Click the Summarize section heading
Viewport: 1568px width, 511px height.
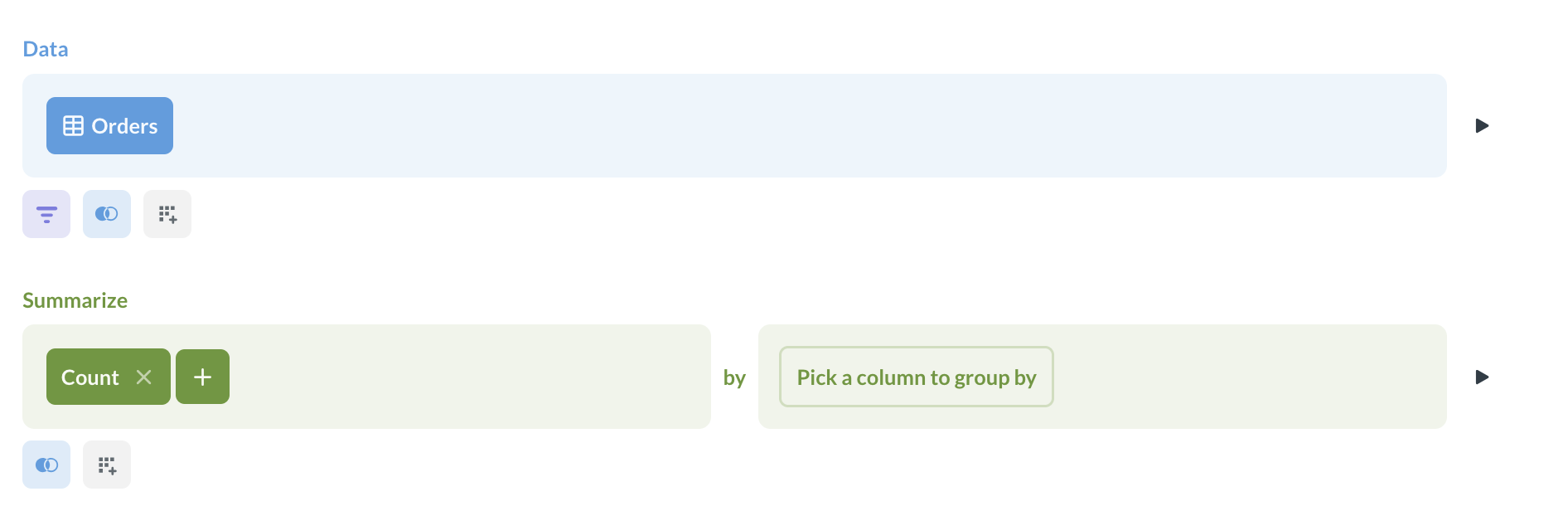click(75, 300)
